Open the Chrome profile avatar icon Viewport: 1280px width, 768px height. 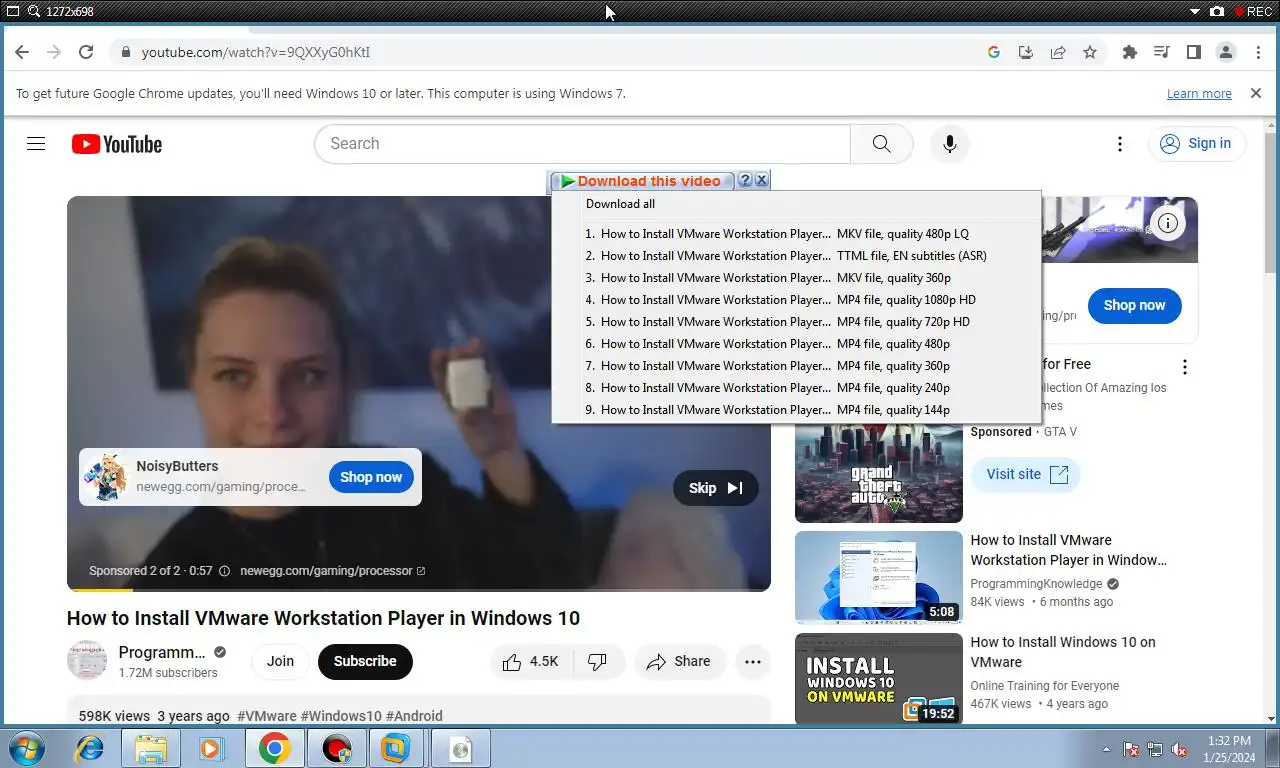pos(1226,52)
